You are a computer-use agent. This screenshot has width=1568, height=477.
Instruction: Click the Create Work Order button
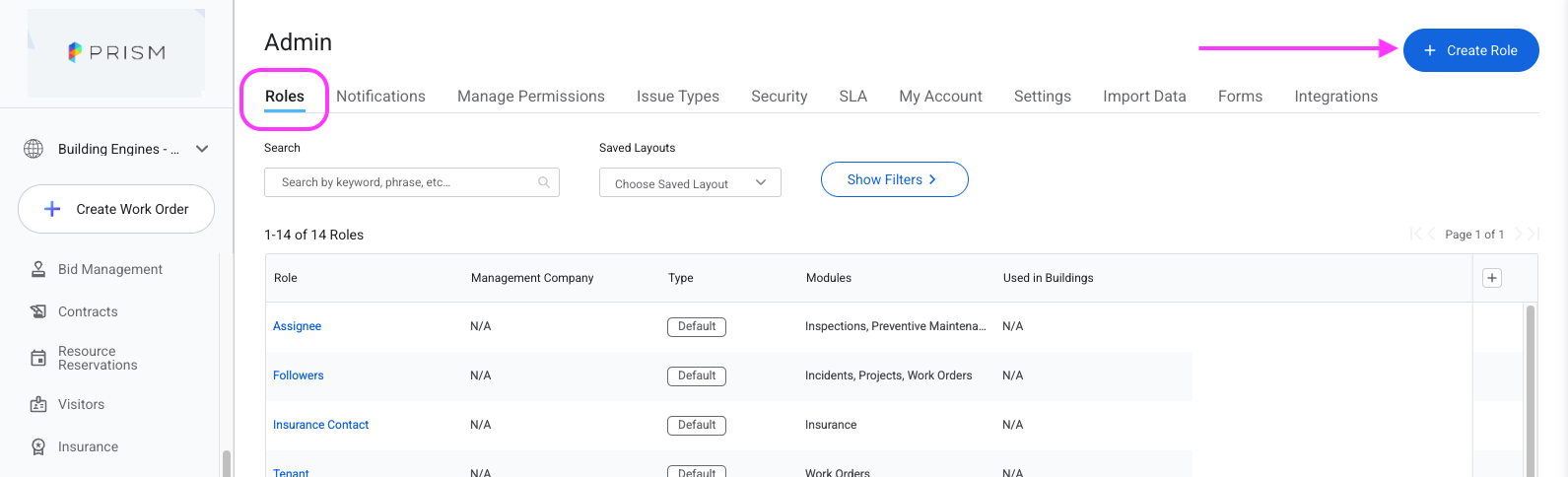[x=116, y=209]
